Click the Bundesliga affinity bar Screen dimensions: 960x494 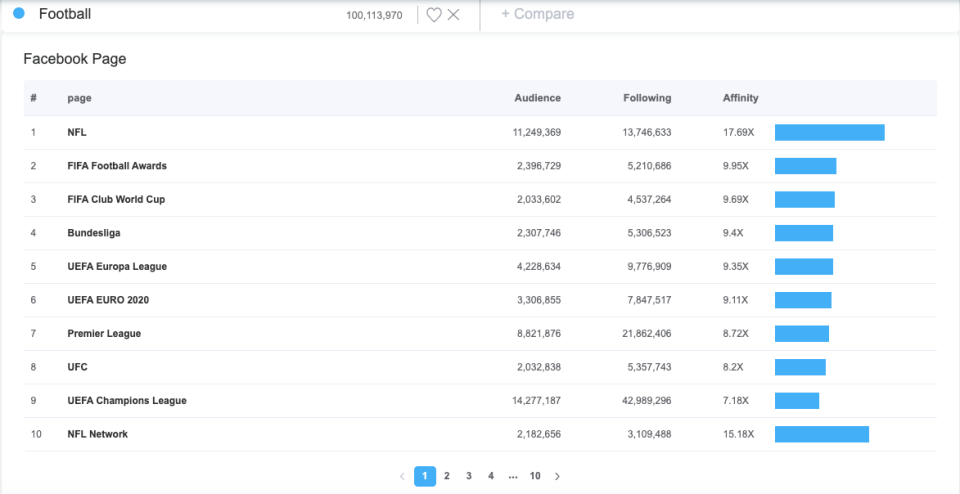[x=804, y=233]
